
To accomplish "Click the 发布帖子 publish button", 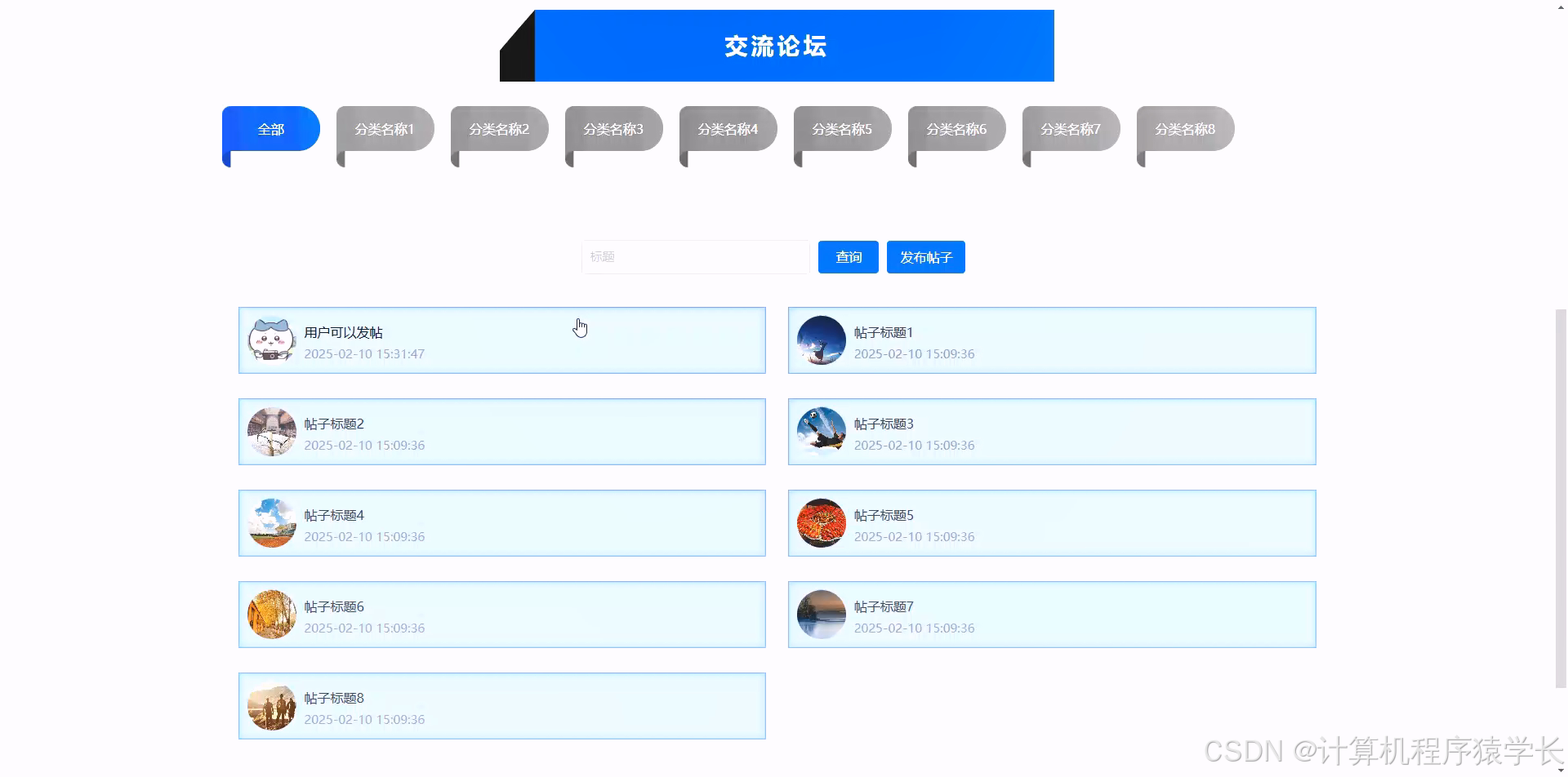I will pyautogui.click(x=926, y=257).
